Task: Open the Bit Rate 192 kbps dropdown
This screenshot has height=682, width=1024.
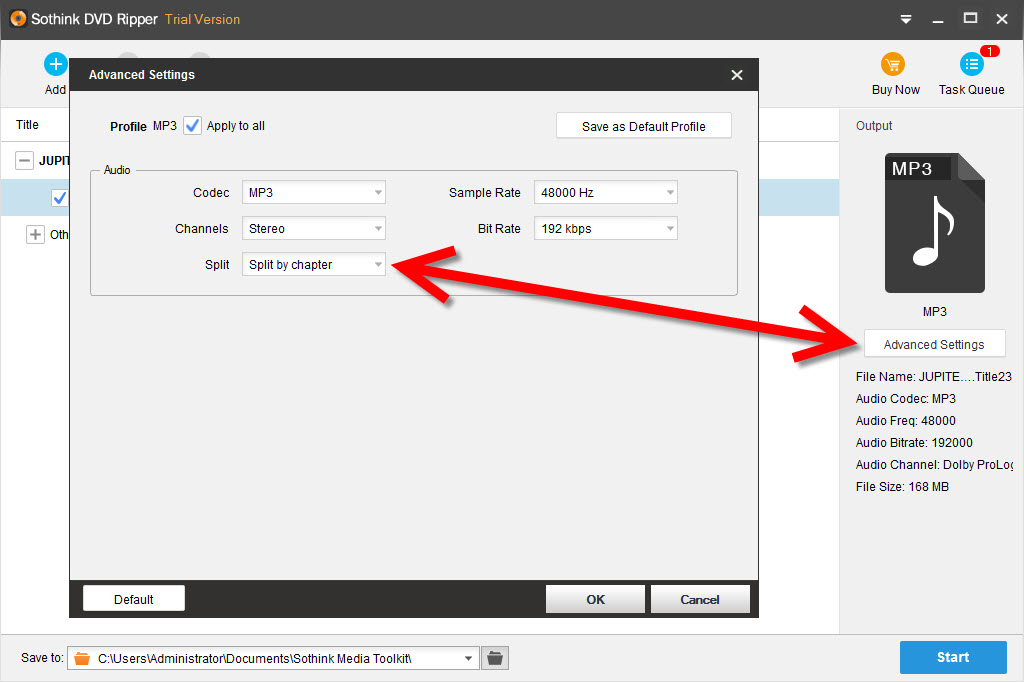Action: pyautogui.click(x=605, y=229)
